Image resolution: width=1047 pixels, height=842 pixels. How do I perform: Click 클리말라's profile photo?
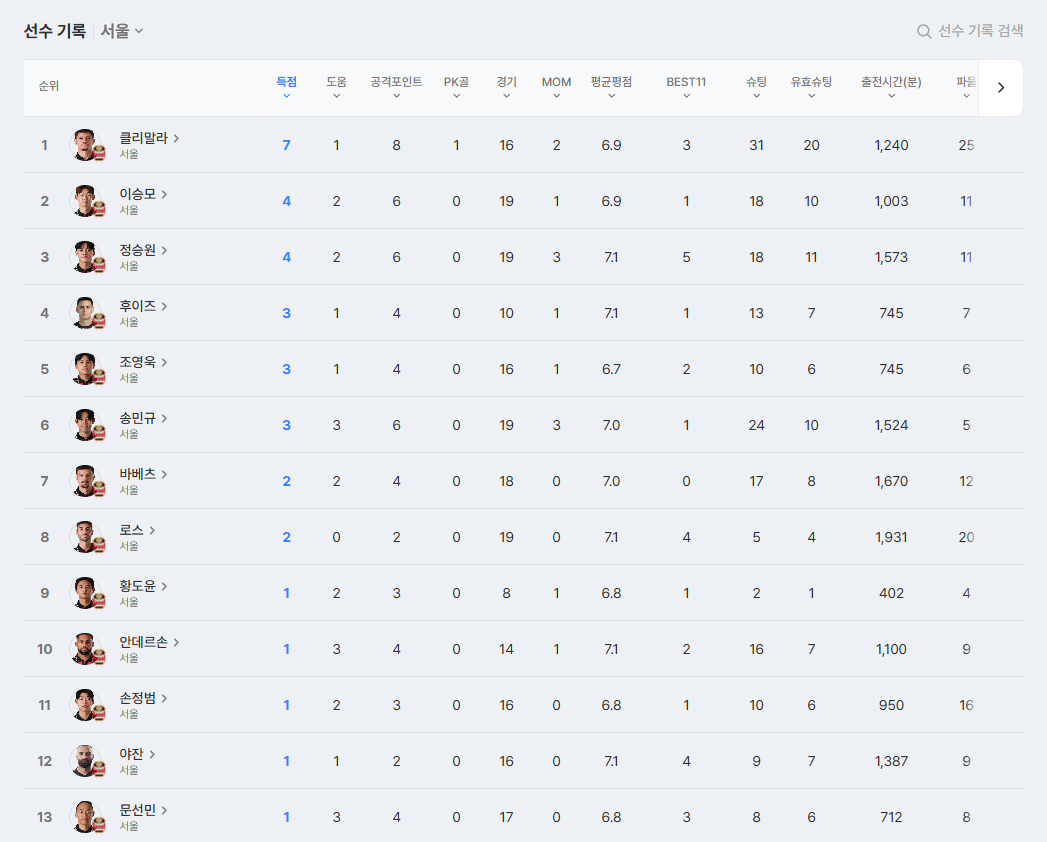(86, 145)
